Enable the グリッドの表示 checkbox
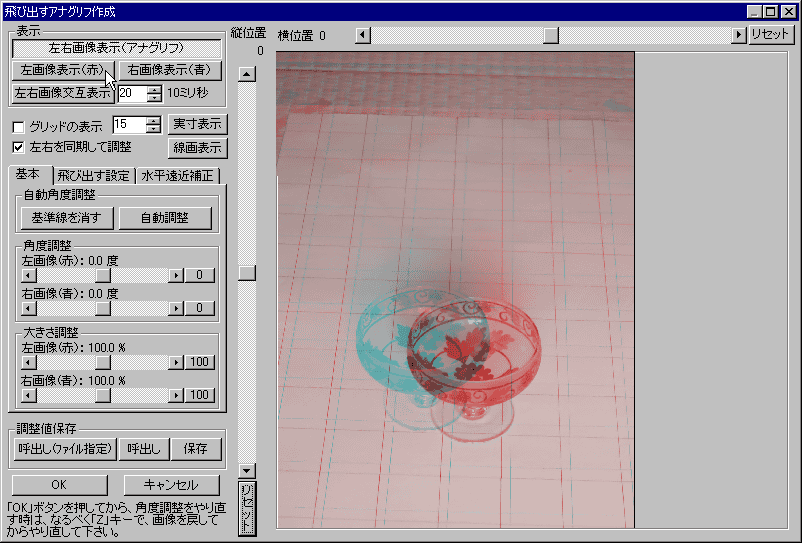This screenshot has width=802, height=543. [x=18, y=127]
